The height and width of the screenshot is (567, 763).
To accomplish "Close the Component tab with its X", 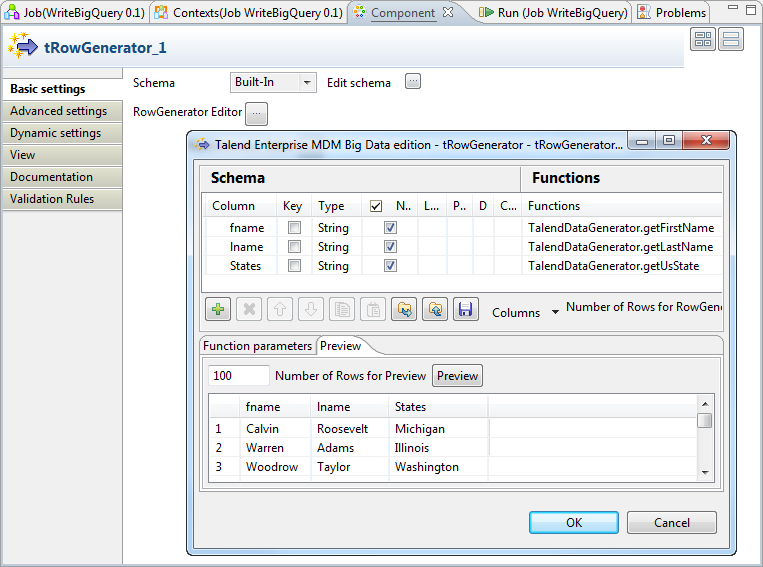I will coord(448,12).
